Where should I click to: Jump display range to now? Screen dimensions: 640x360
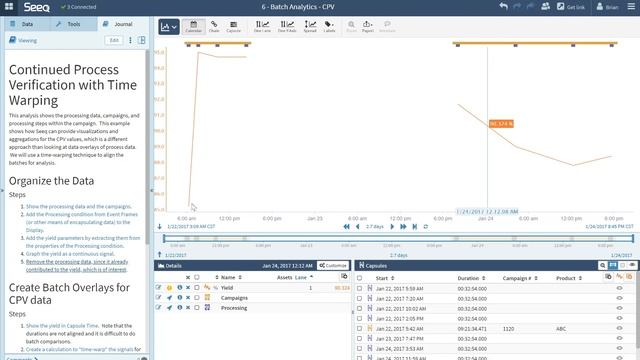pyautogui.click(x=415, y=227)
